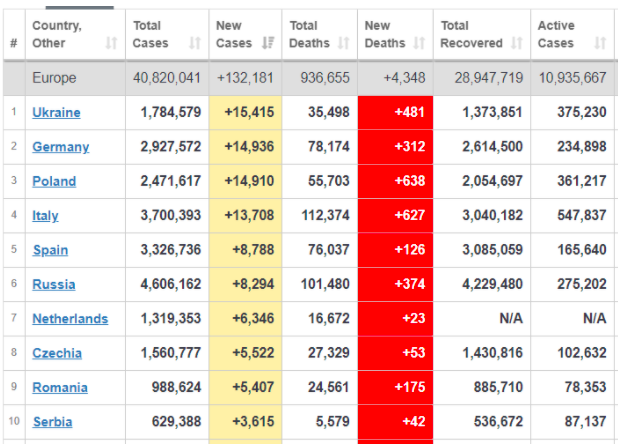Click Germany new cases +14,936
The width and height of the screenshot is (618, 447).
pos(249,147)
